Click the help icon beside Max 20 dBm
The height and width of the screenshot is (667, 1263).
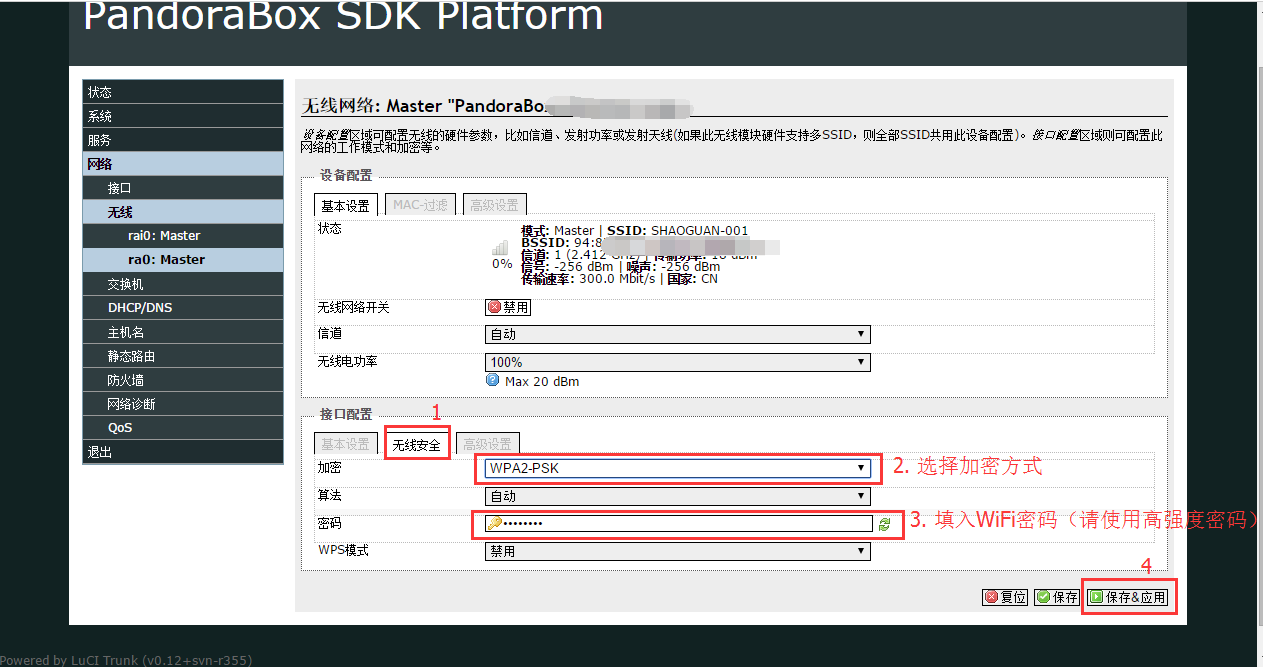click(x=492, y=381)
